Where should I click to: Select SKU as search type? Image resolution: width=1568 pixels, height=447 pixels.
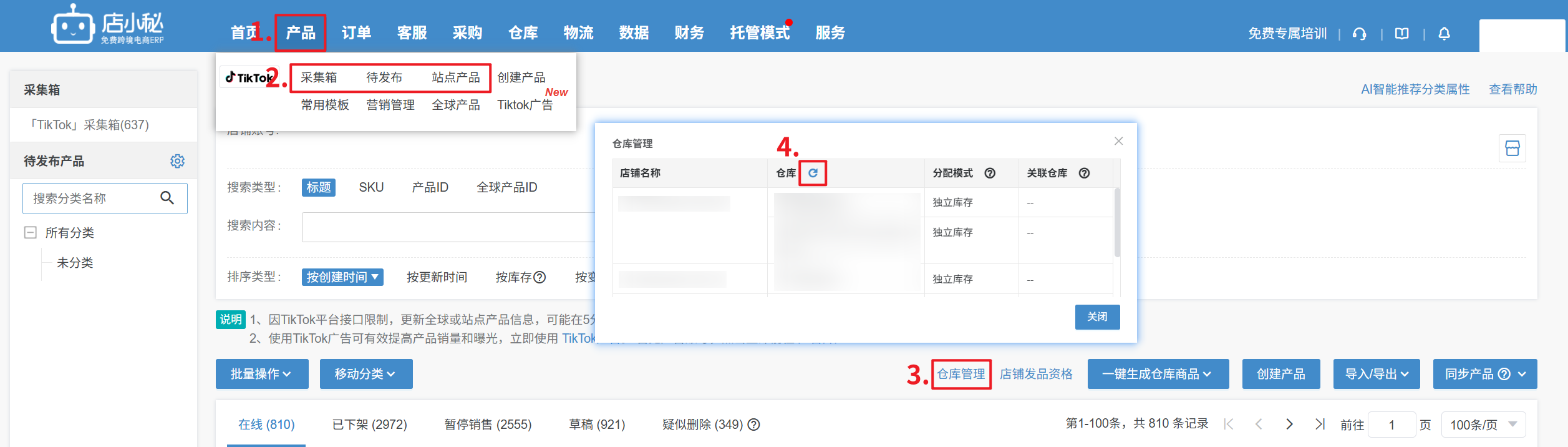point(371,187)
